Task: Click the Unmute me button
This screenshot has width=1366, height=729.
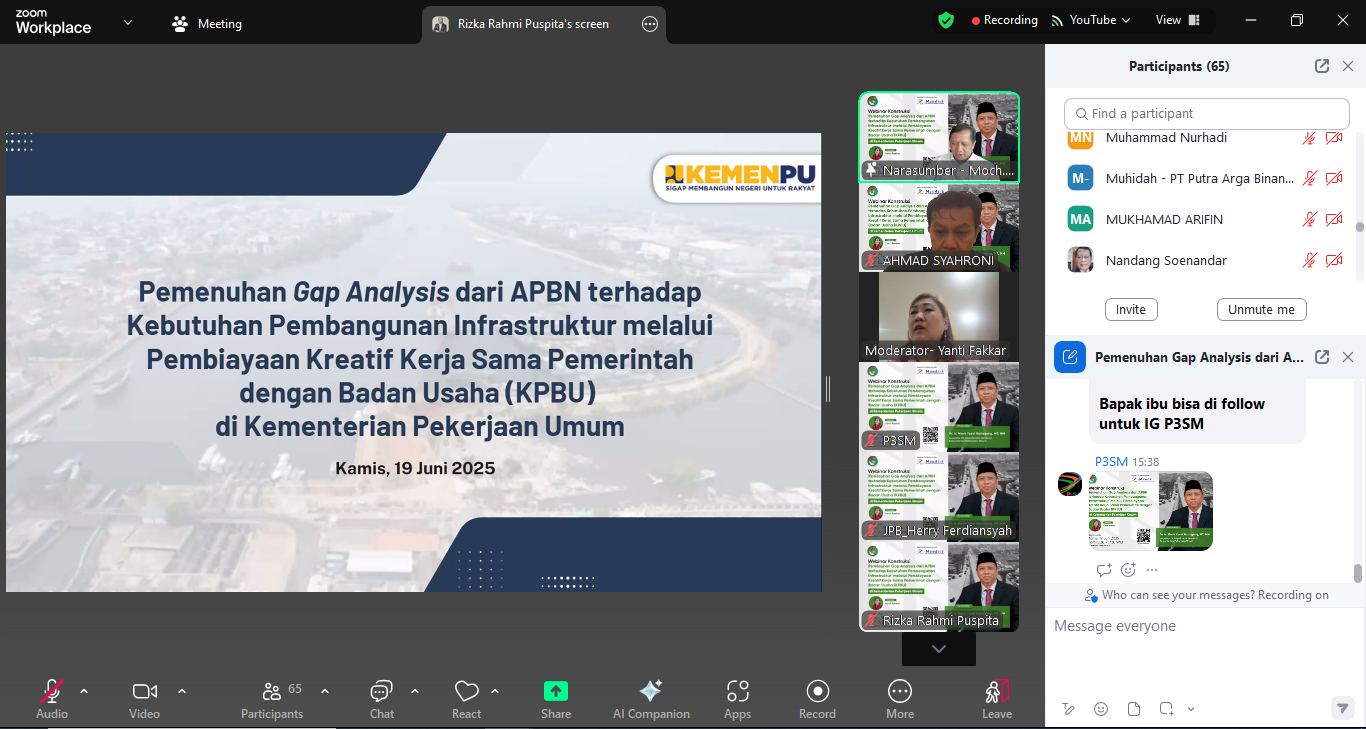Action: pyautogui.click(x=1261, y=310)
